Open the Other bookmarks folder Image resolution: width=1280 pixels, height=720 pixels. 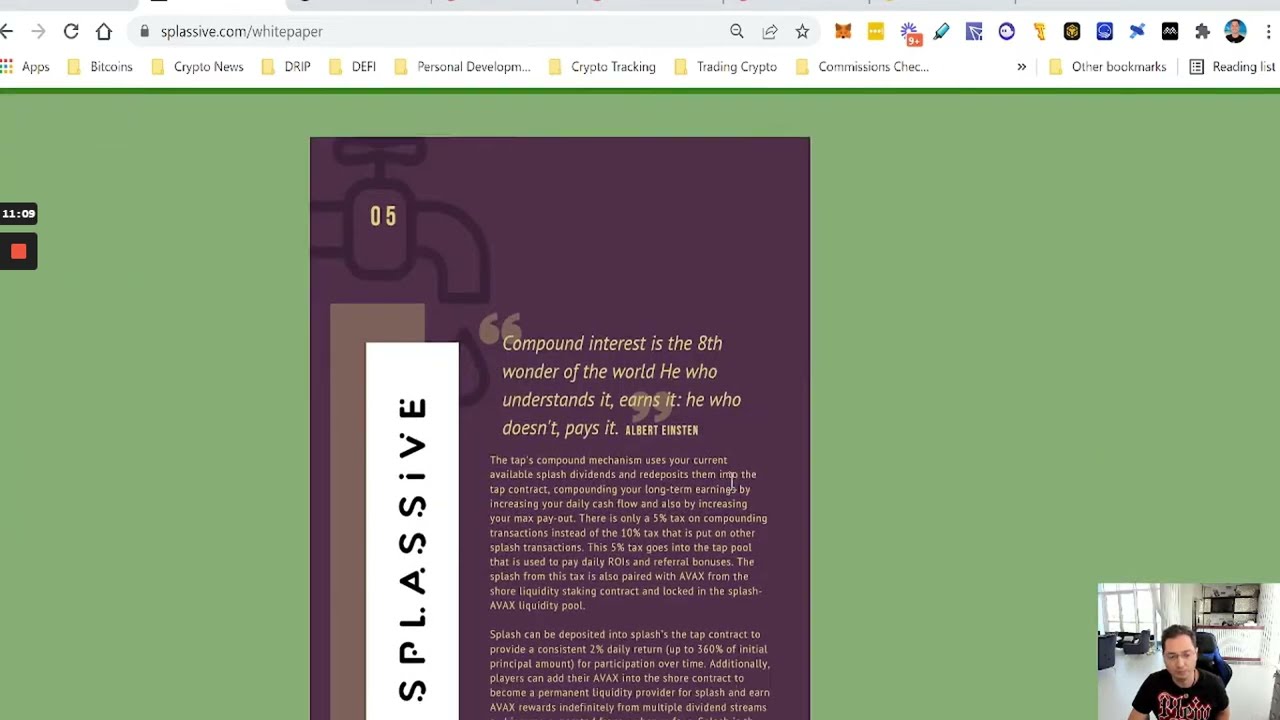pos(1107,67)
